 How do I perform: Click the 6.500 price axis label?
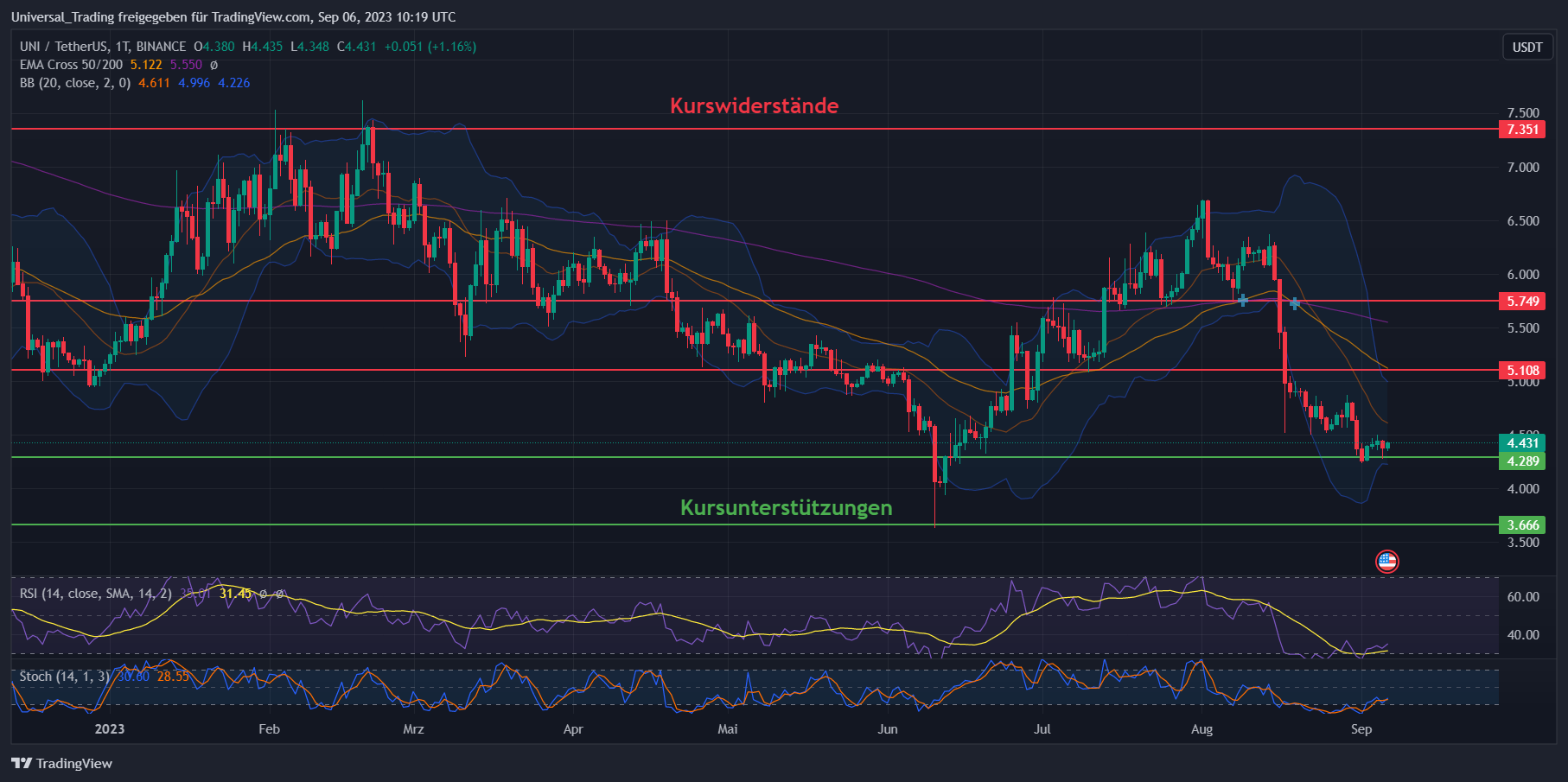pos(1523,221)
